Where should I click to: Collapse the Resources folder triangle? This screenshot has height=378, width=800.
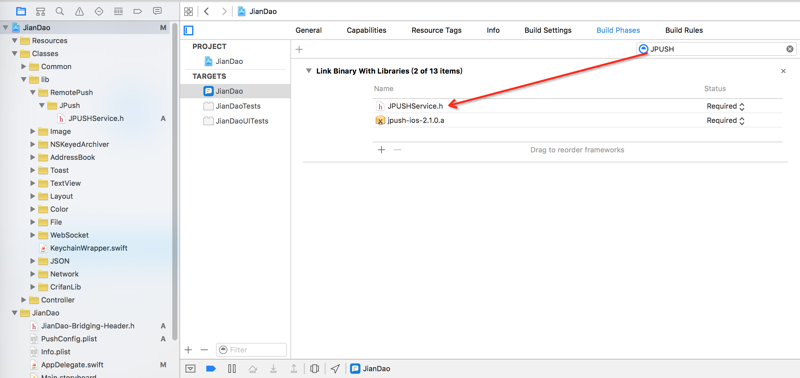click(14, 40)
